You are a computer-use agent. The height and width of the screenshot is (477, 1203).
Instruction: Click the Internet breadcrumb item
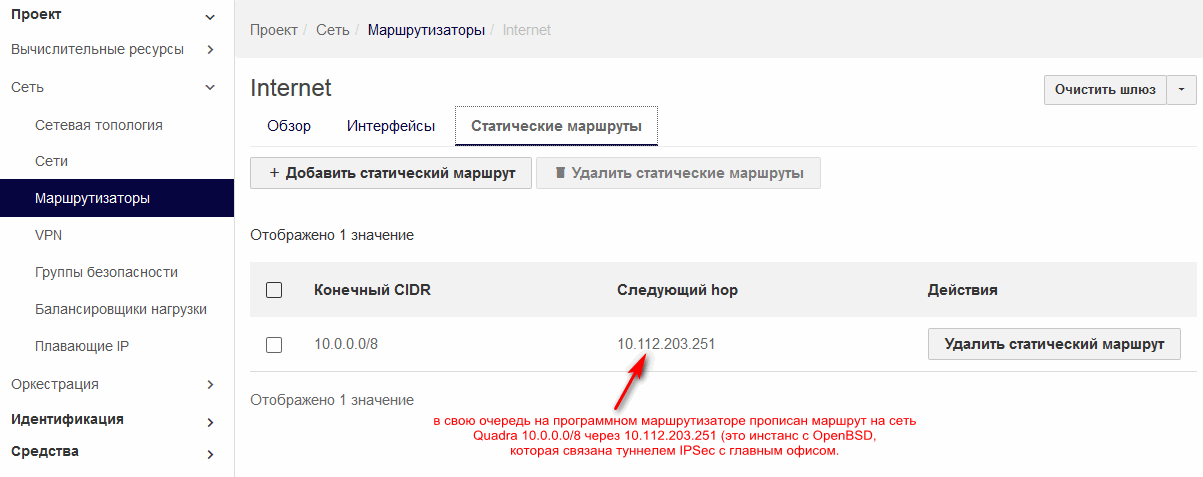point(527,30)
